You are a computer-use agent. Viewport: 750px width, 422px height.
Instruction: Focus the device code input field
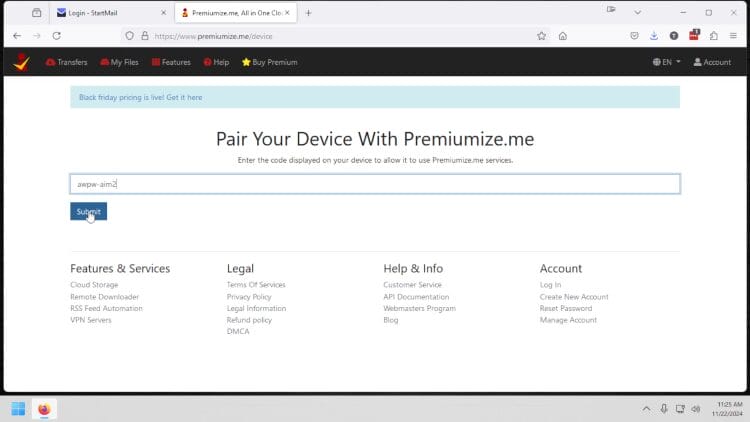(x=375, y=184)
